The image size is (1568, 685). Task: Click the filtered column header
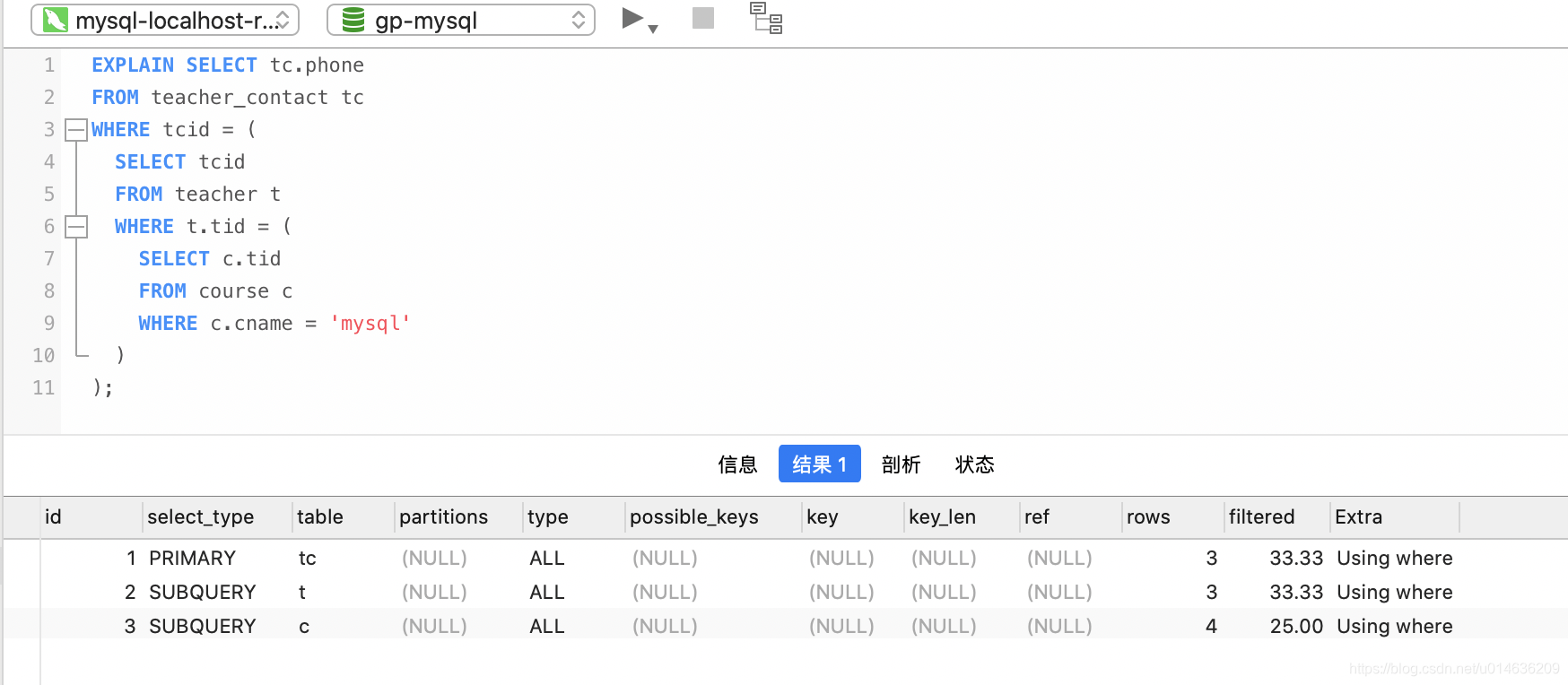[1277, 517]
